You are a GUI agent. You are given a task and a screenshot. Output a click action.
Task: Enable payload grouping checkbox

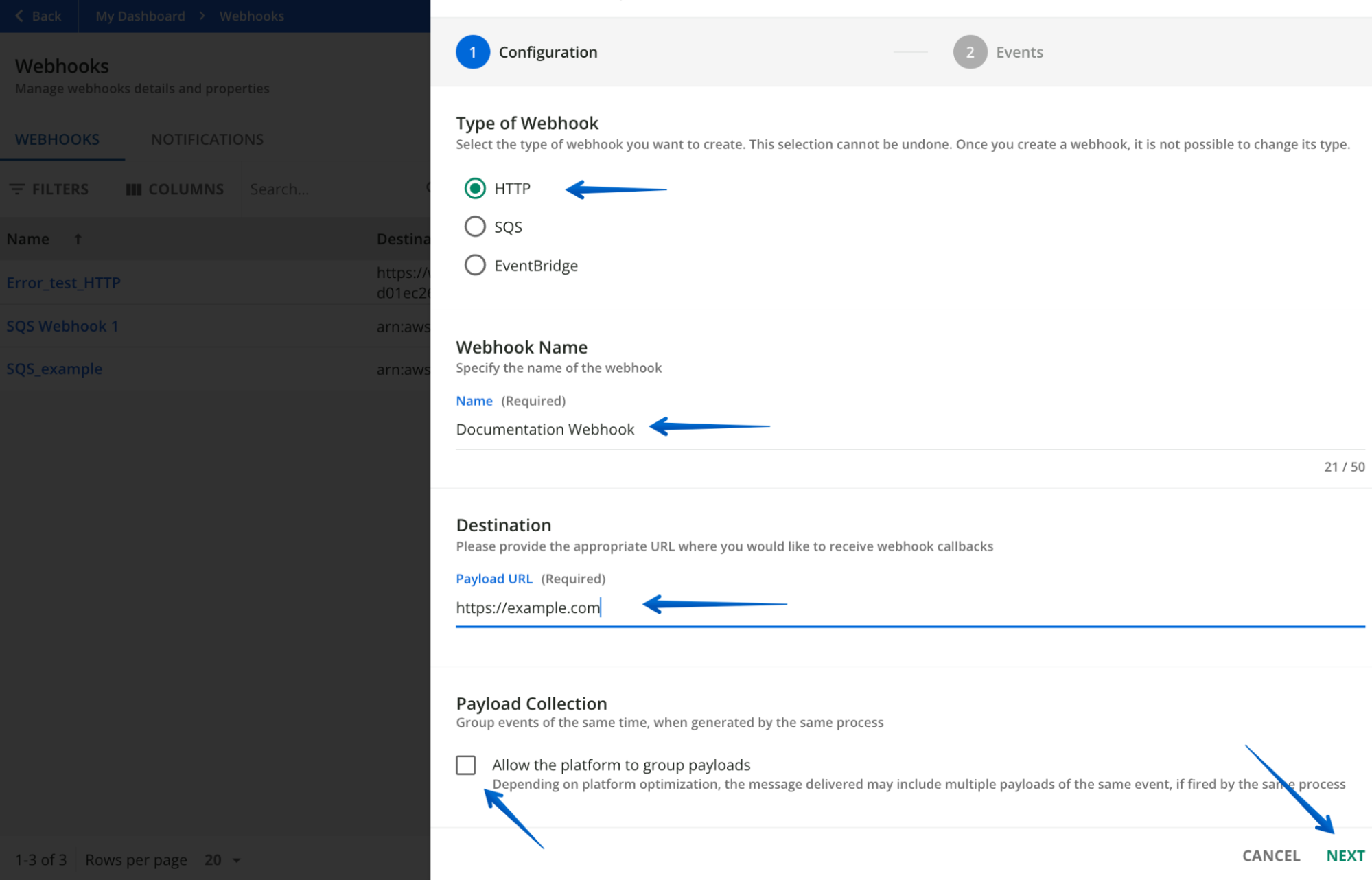pyautogui.click(x=466, y=765)
